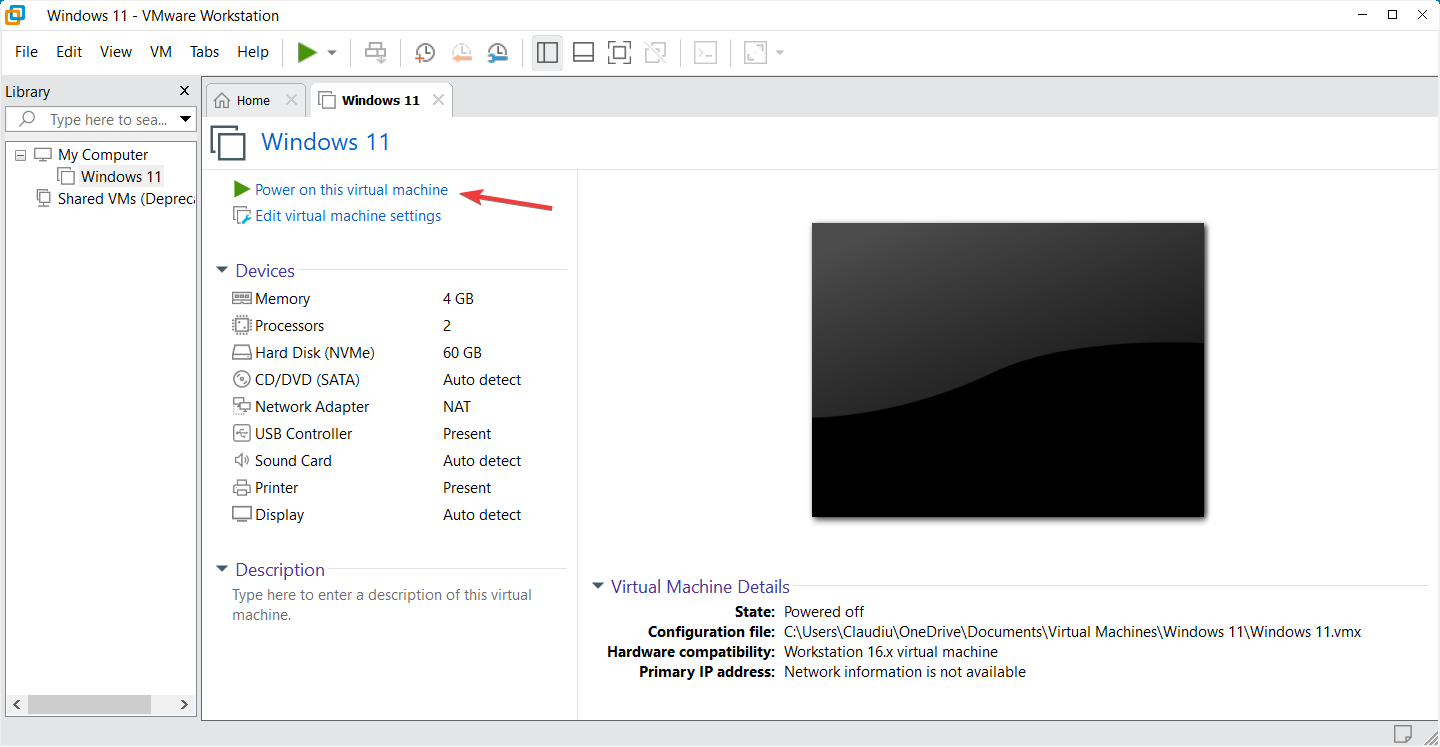
Task: Open the snapshot manager wrench icon
Action: [x=497, y=52]
